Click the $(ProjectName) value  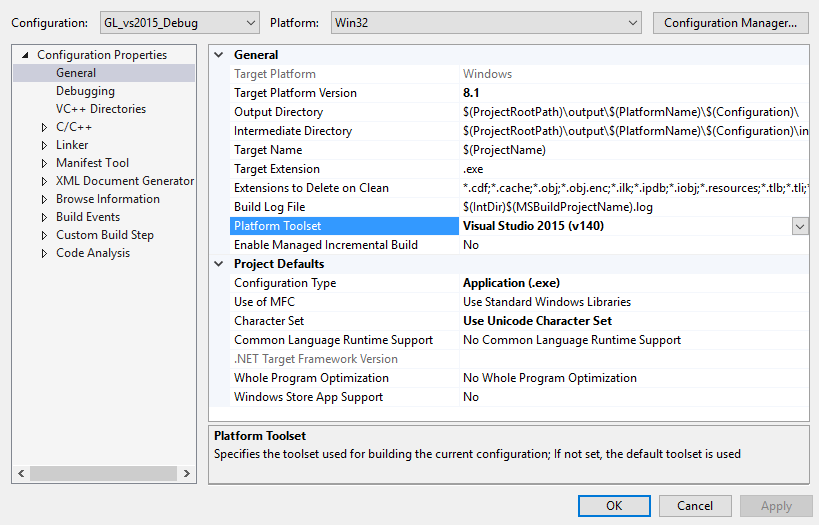(x=504, y=150)
